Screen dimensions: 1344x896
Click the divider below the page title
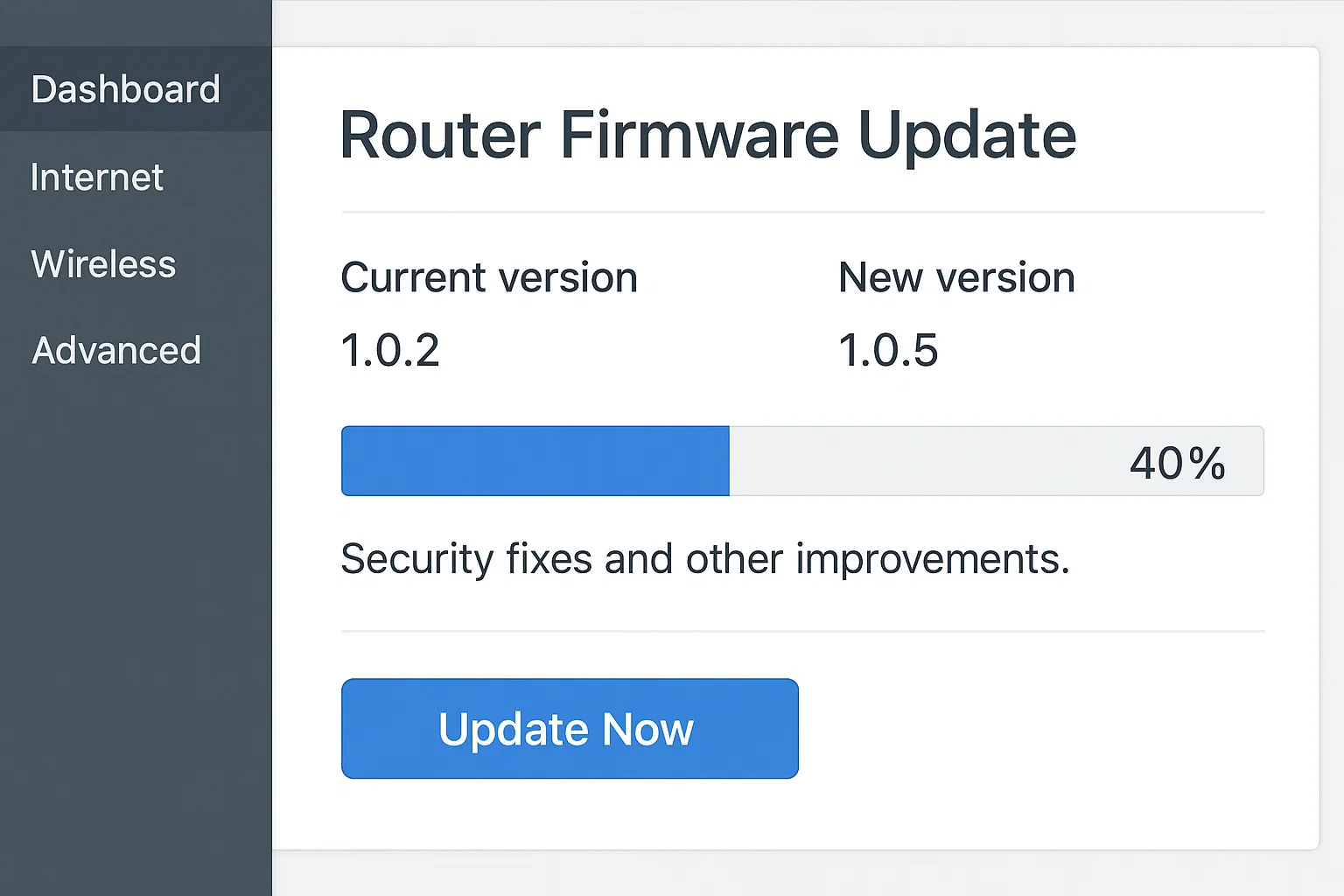(802, 210)
